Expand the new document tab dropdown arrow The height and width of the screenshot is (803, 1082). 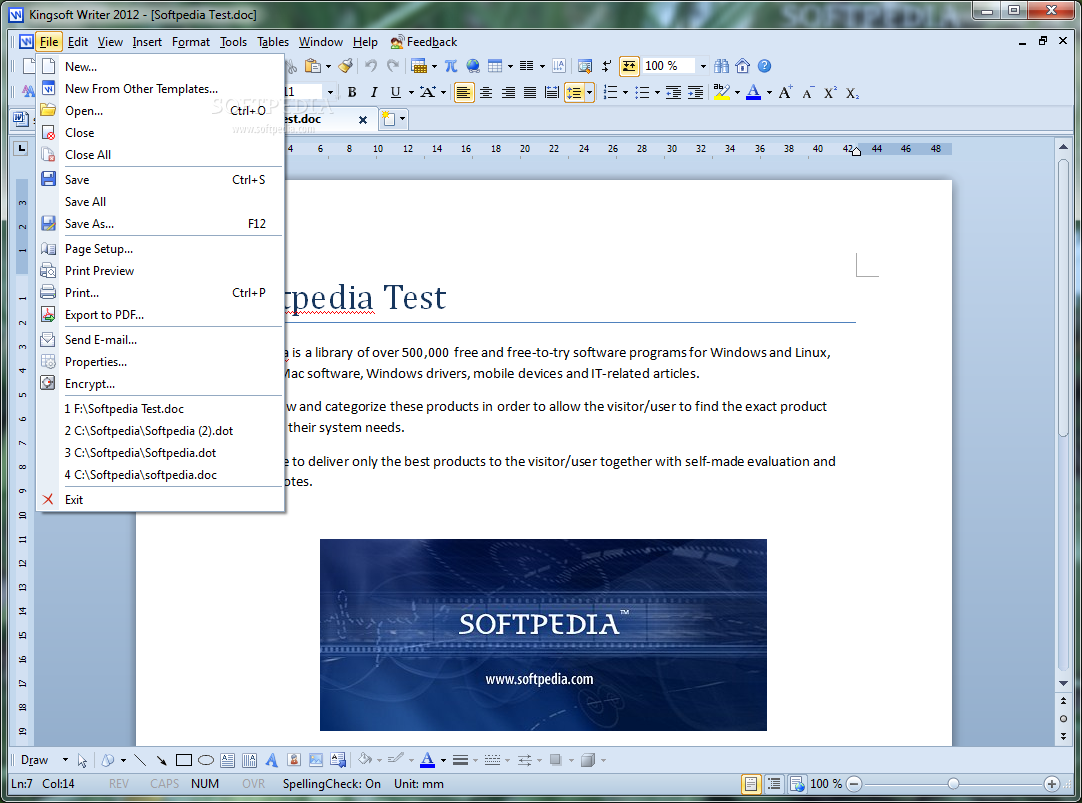click(x=402, y=119)
